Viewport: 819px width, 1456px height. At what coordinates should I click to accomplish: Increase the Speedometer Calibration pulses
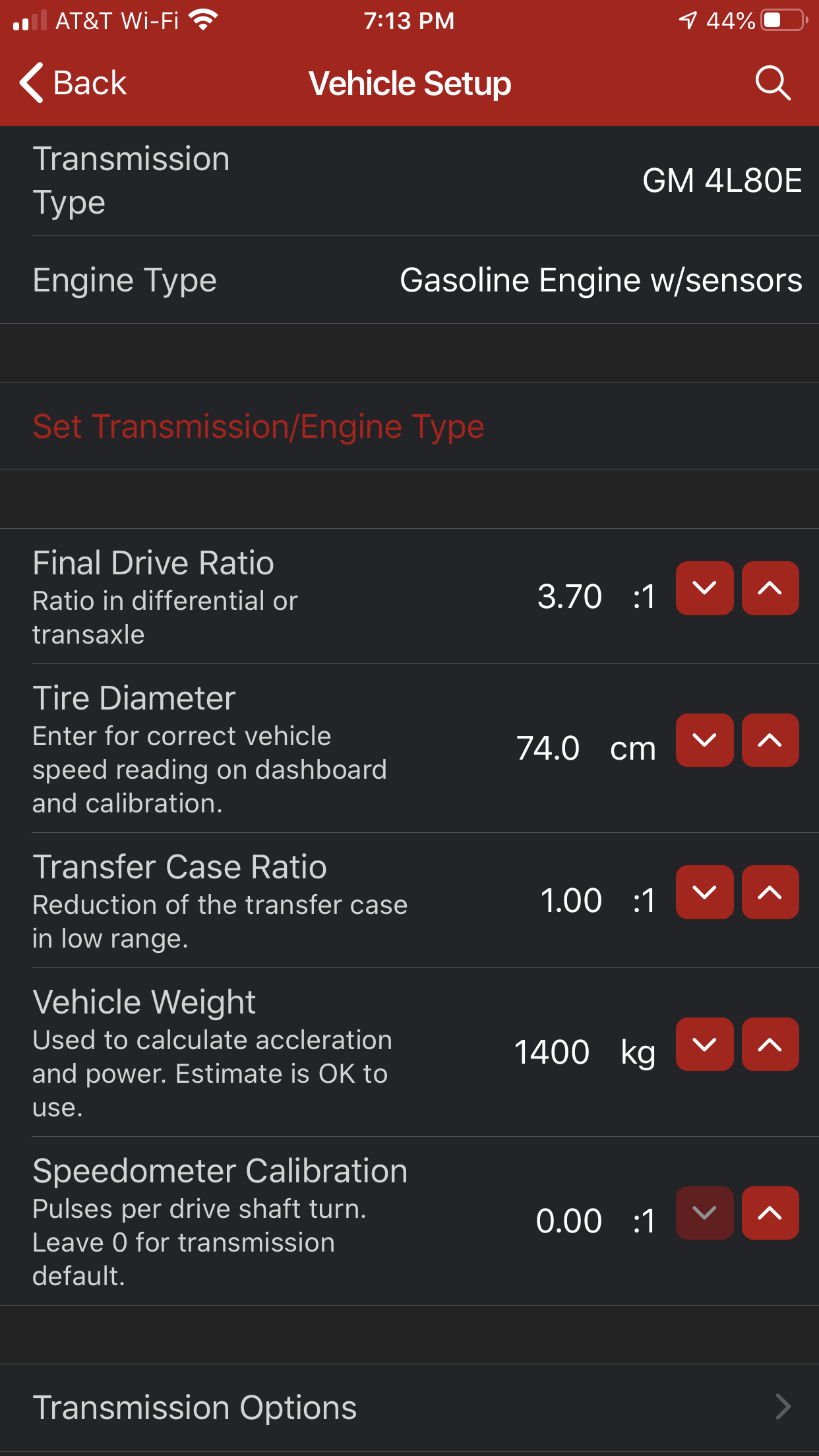click(x=770, y=1213)
